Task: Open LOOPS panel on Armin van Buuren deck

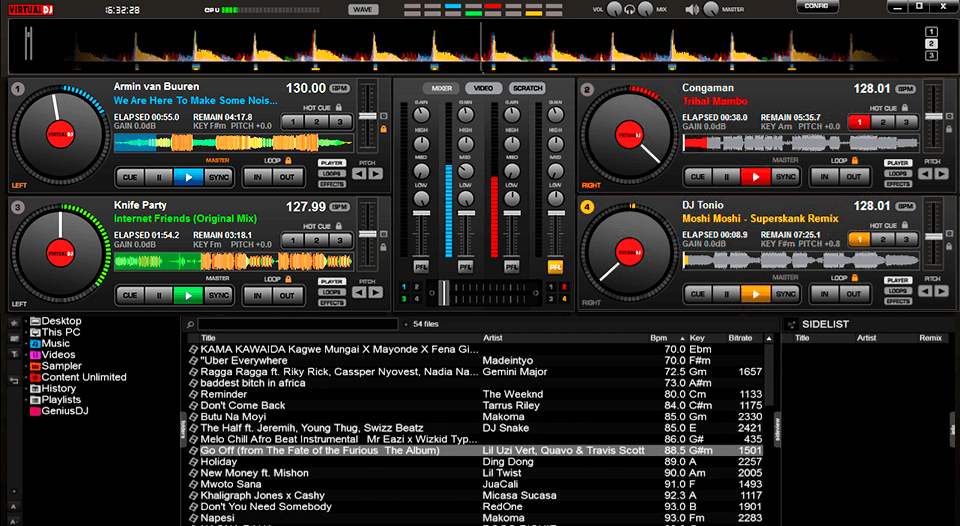Action: 332,173
